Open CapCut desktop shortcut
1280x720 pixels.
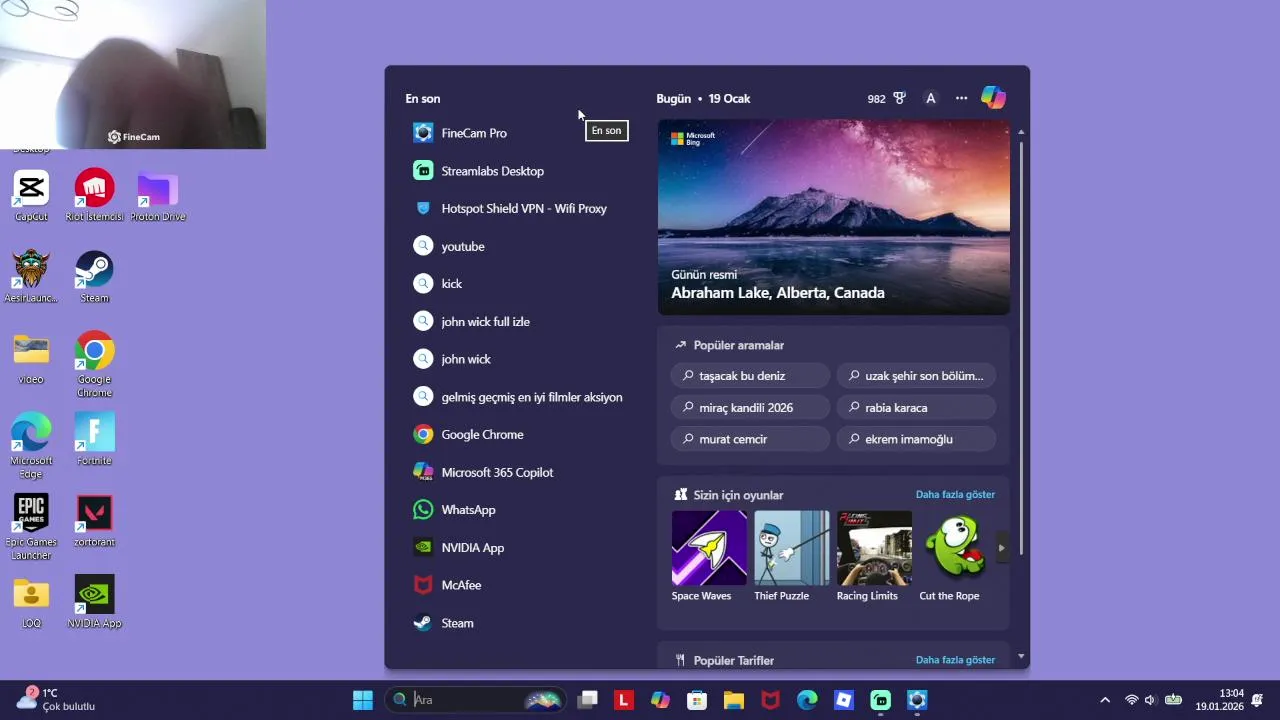[x=31, y=195]
